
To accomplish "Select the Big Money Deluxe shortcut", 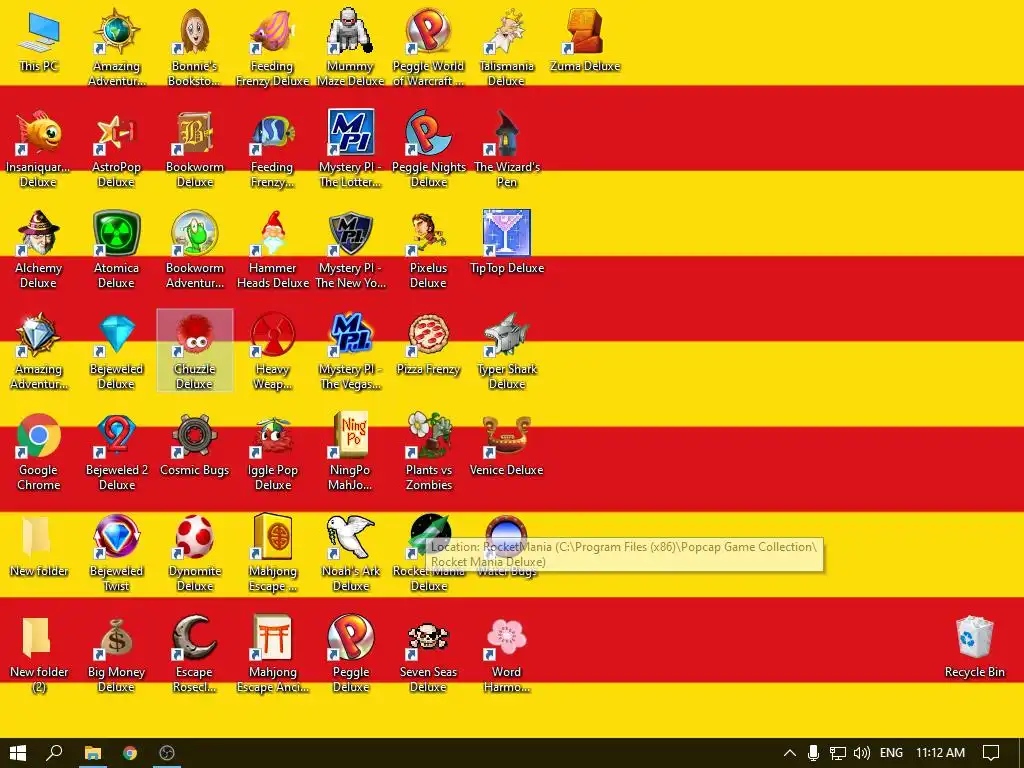I will (x=116, y=654).
